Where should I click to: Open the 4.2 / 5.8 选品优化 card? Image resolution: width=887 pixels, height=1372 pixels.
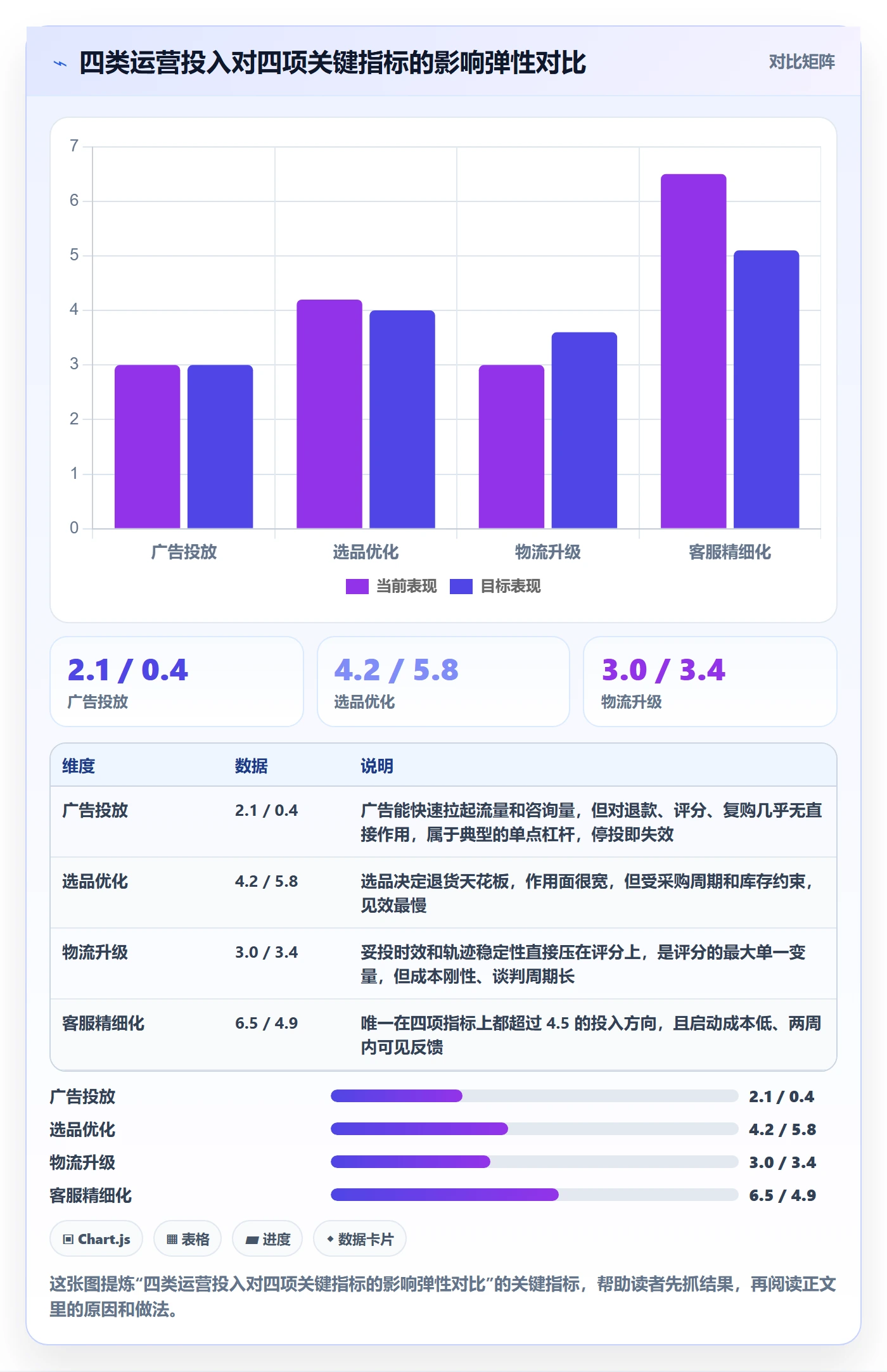click(x=443, y=682)
